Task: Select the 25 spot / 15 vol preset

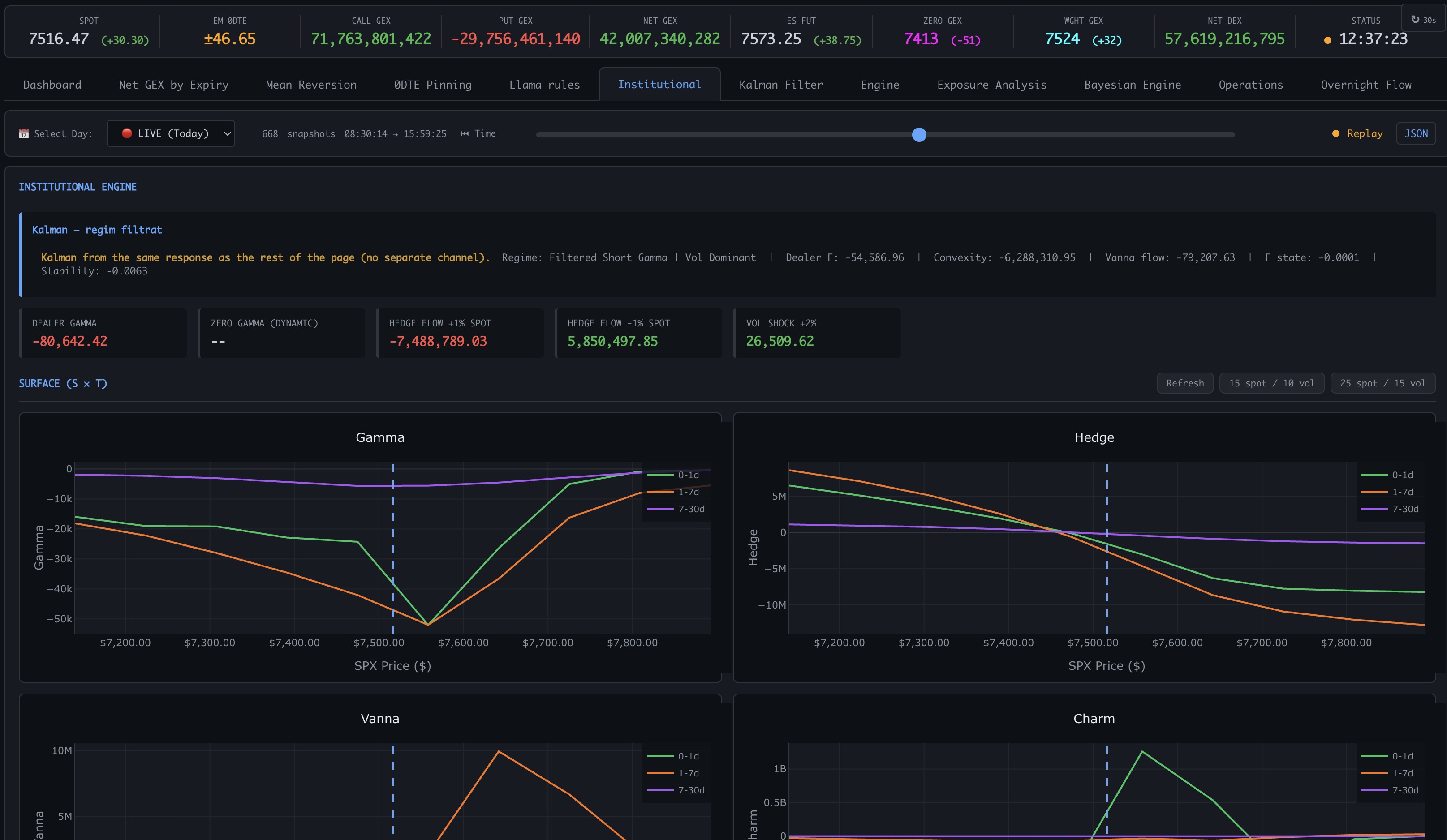Action: tap(1382, 383)
